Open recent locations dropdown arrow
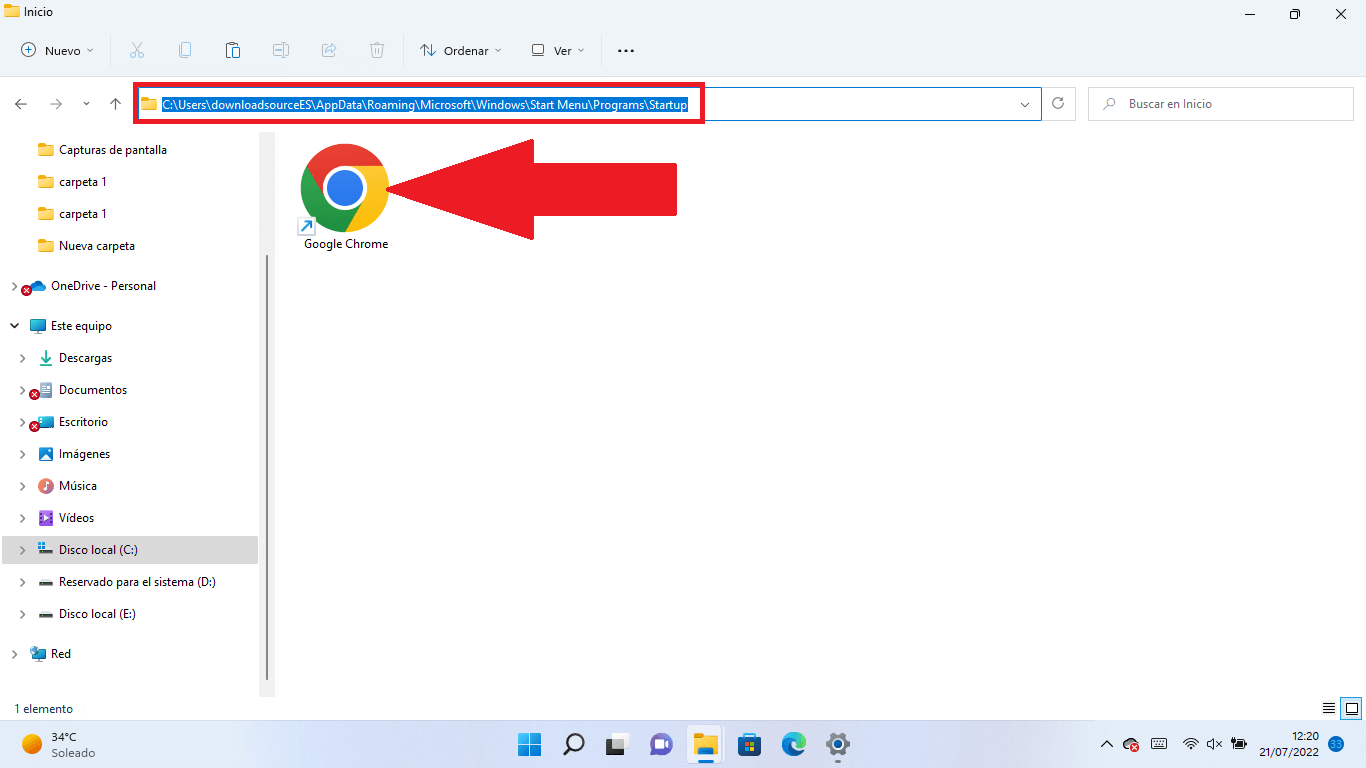Screen dimensions: 1366x768 pyautogui.click(x=86, y=104)
